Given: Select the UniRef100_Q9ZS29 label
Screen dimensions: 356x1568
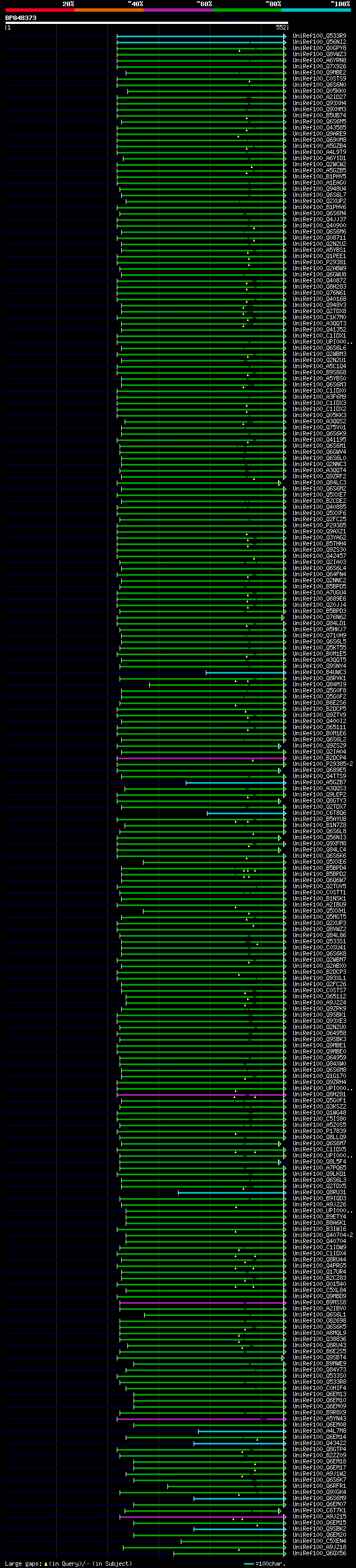Looking at the screenshot, I should tap(319, 746).
